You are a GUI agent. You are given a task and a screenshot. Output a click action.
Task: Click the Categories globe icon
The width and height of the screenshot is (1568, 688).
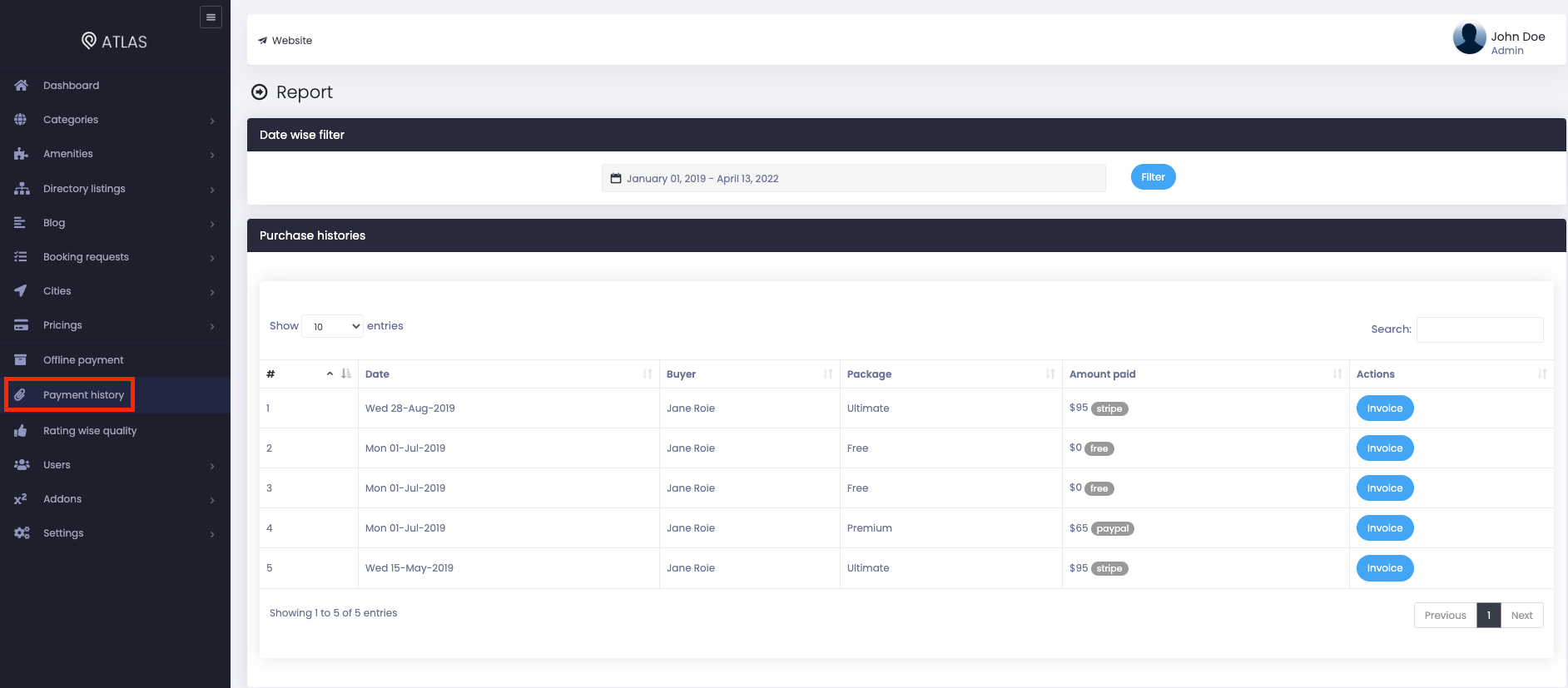tap(21, 119)
